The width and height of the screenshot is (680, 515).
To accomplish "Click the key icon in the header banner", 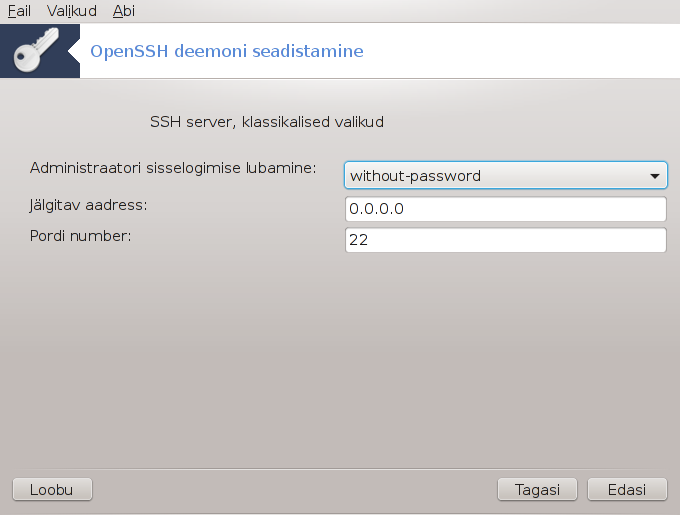I will 36,50.
